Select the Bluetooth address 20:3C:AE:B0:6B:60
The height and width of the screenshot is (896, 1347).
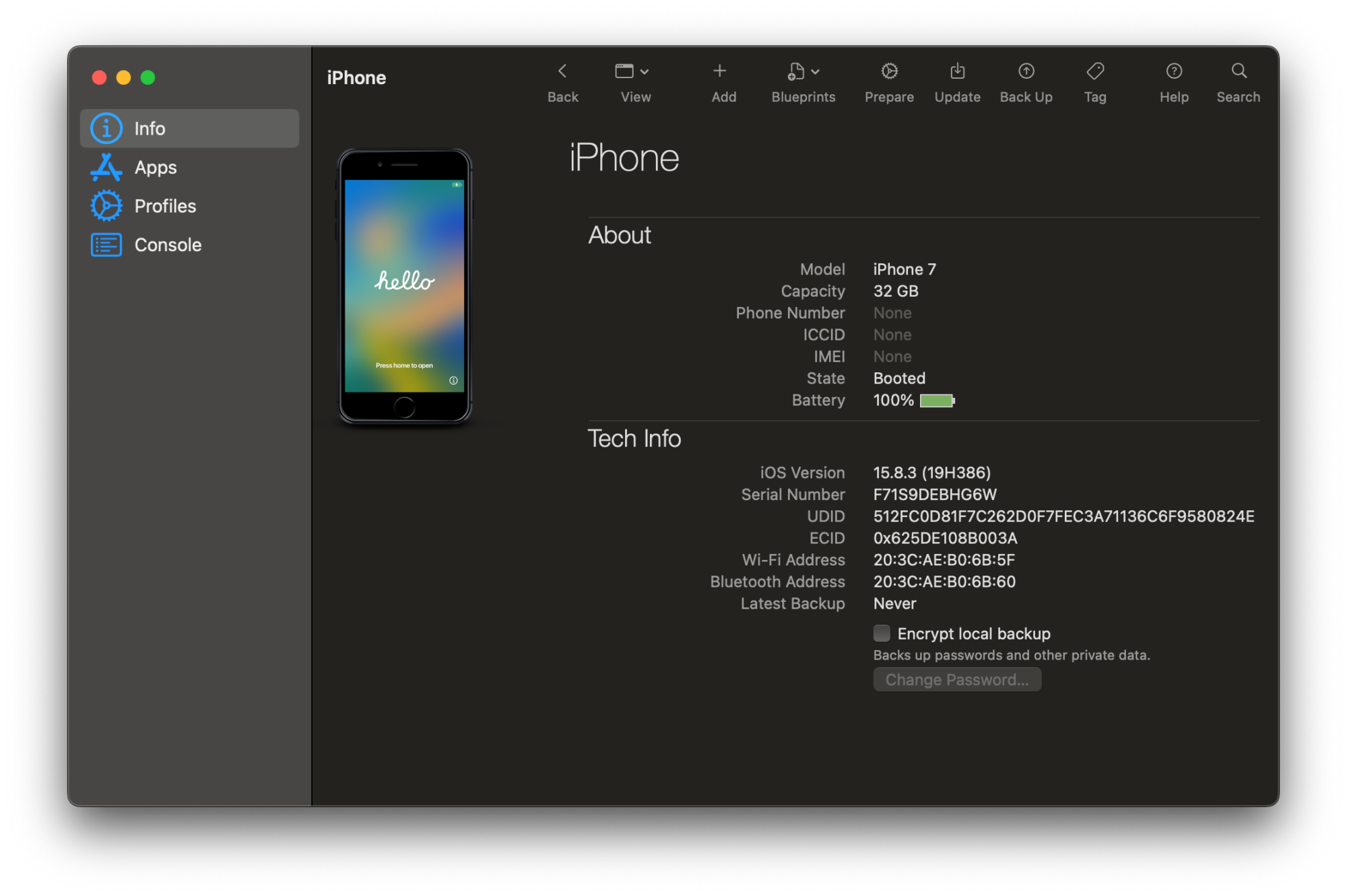pyautogui.click(x=944, y=582)
